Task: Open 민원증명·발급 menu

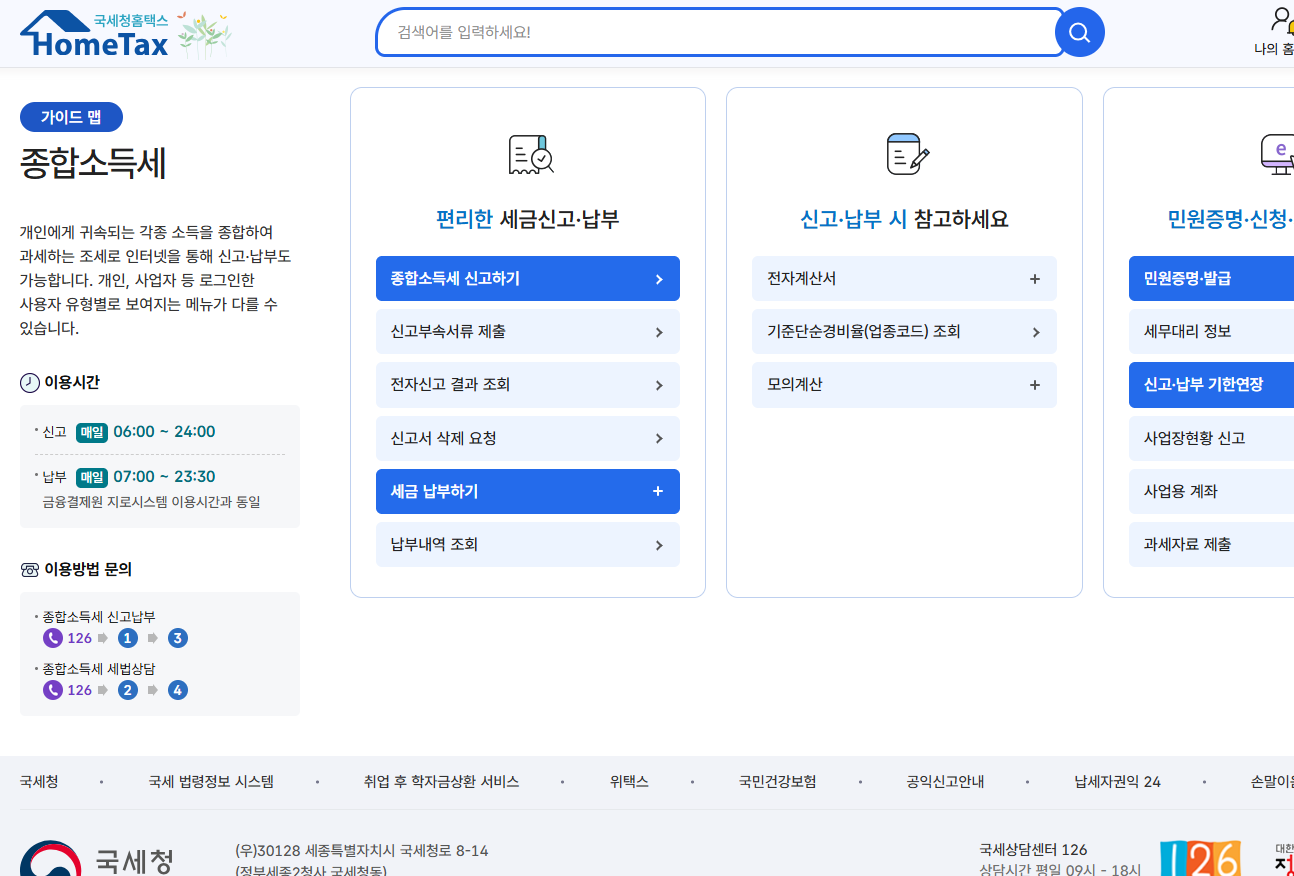Action: pyautogui.click(x=1211, y=279)
